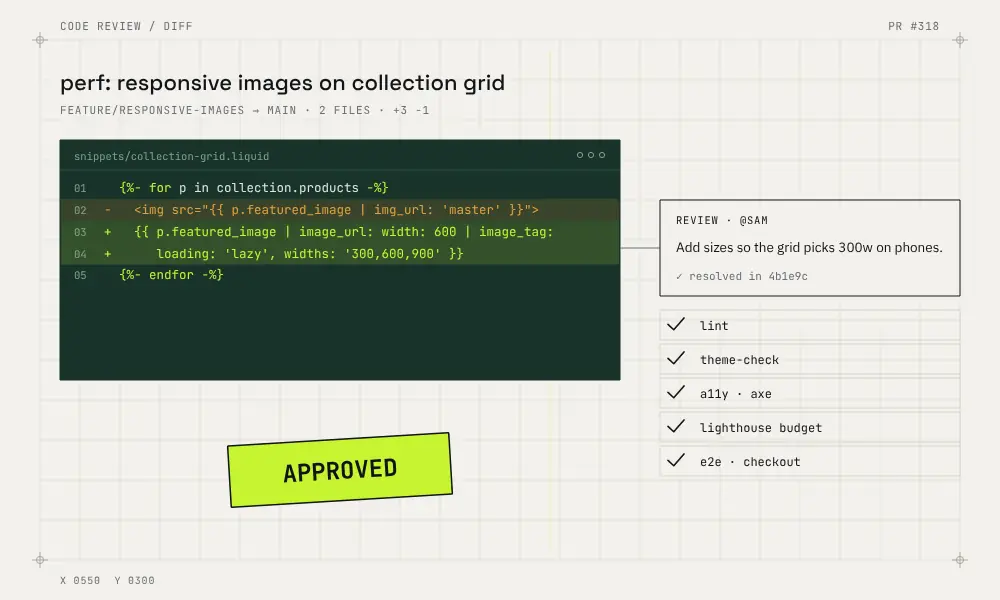Click the PR title 'perf: responsive images on collection grid'

pyautogui.click(x=283, y=83)
